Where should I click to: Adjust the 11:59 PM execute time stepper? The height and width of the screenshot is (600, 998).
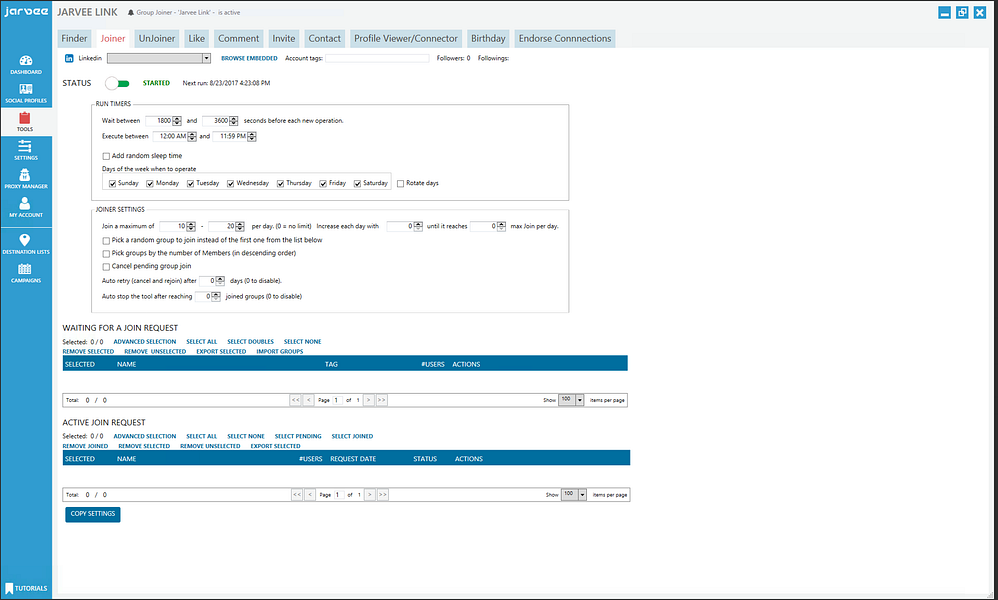click(x=252, y=136)
